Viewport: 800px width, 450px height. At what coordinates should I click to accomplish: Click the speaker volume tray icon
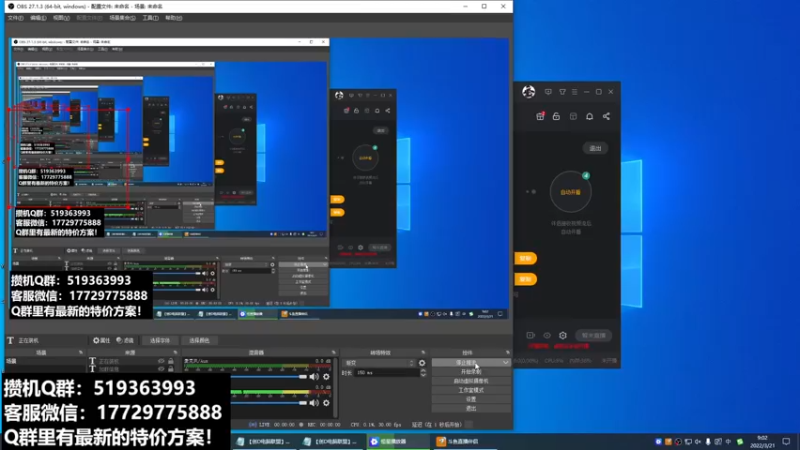click(x=697, y=442)
